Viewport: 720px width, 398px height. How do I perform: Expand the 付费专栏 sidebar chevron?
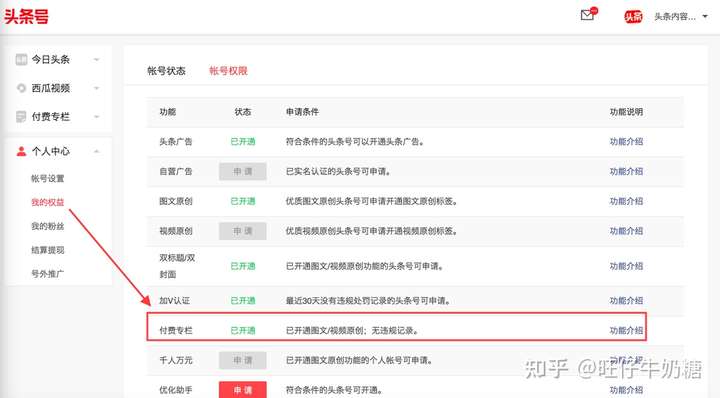coord(96,117)
